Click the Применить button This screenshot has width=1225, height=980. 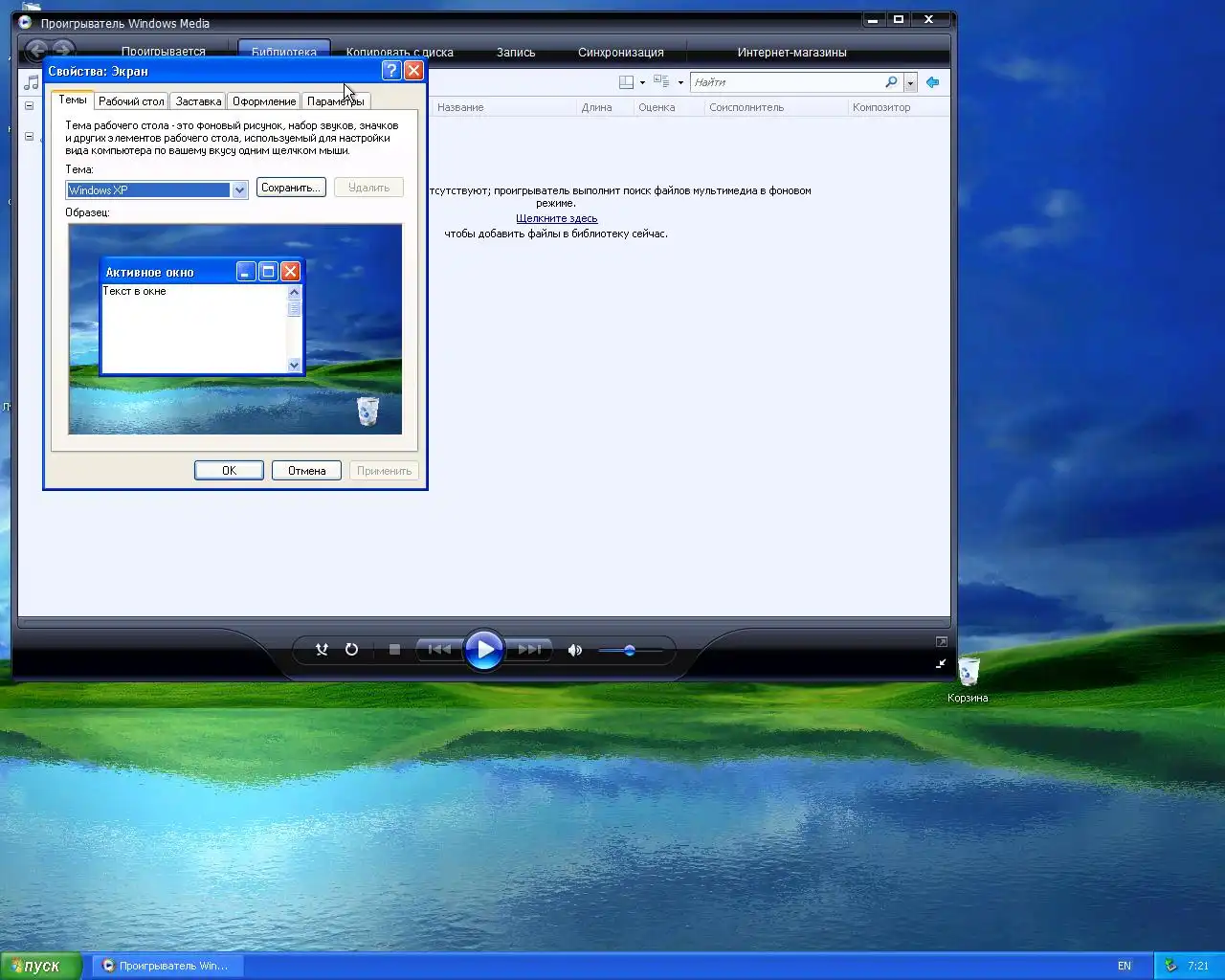[x=384, y=470]
